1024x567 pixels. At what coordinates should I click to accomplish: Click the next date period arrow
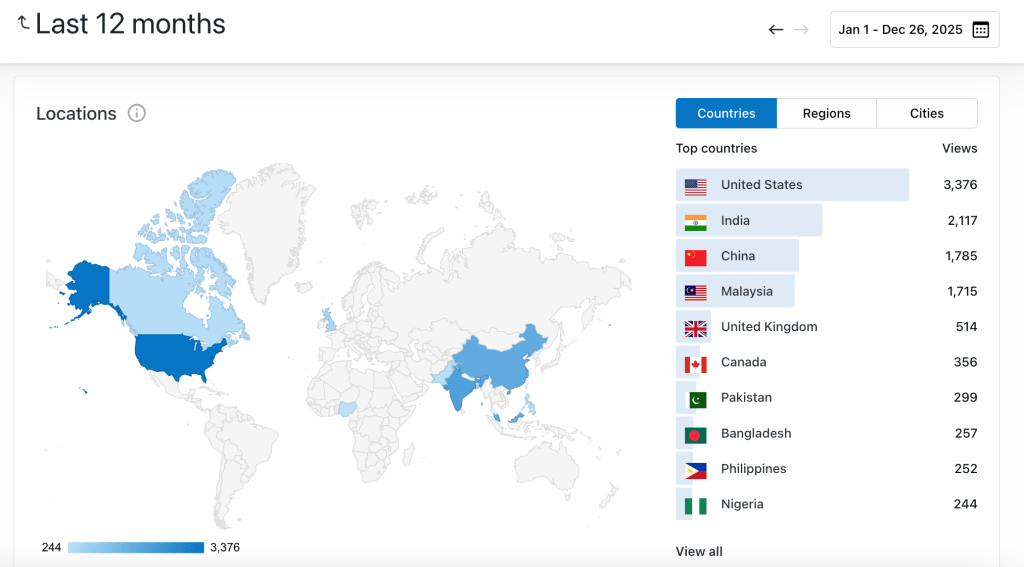(x=801, y=30)
